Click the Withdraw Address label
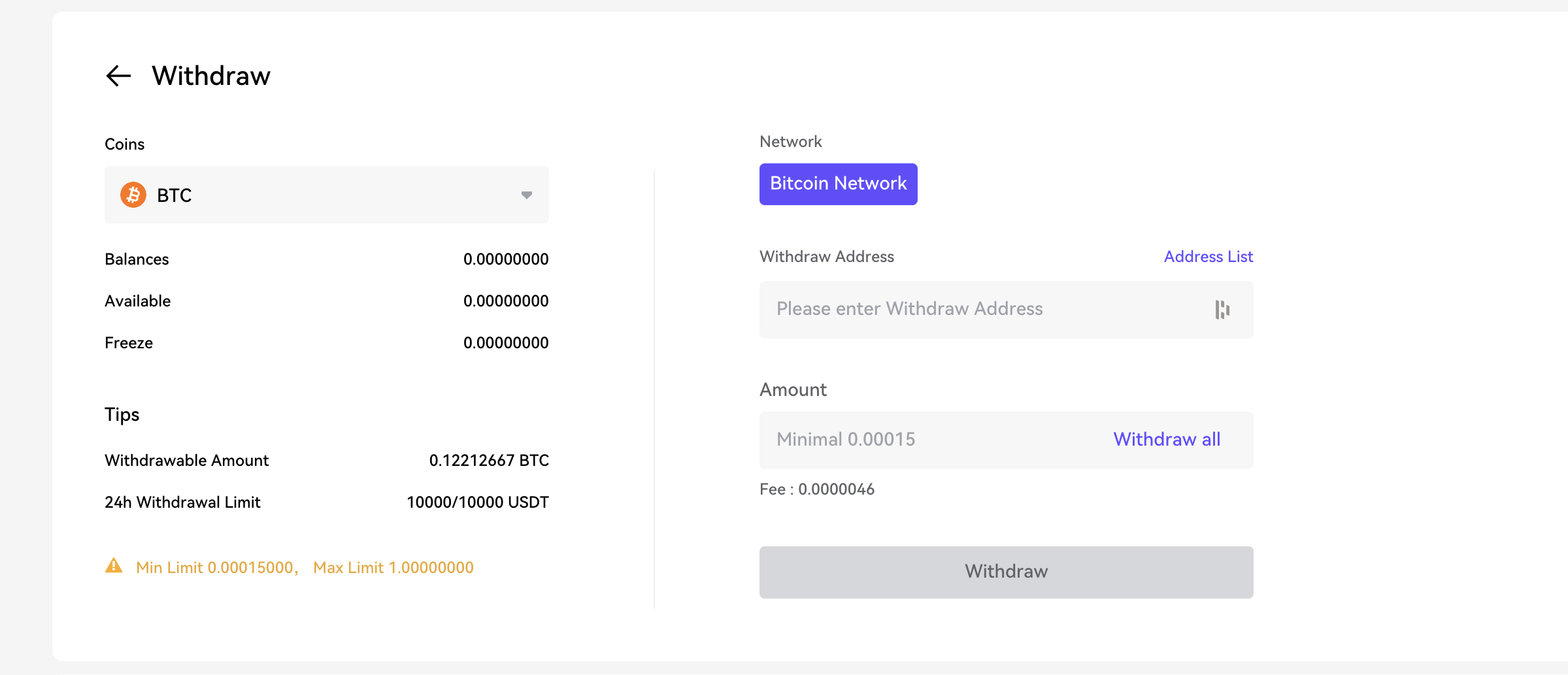Image resolution: width=1568 pixels, height=675 pixels. coord(826,257)
